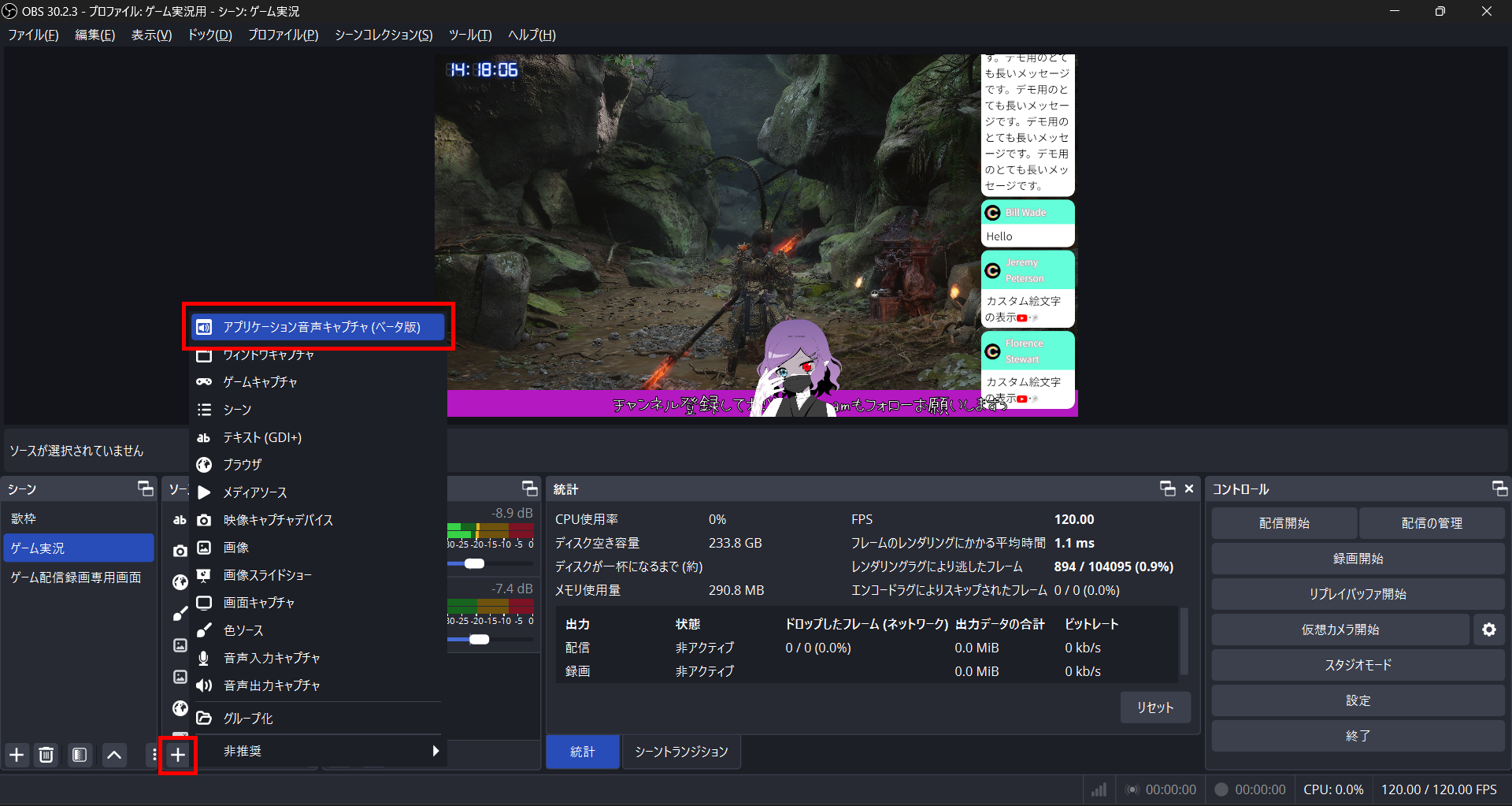Float the 統計 dock panel
Image resolution: width=1512 pixels, height=806 pixels.
point(1167,488)
